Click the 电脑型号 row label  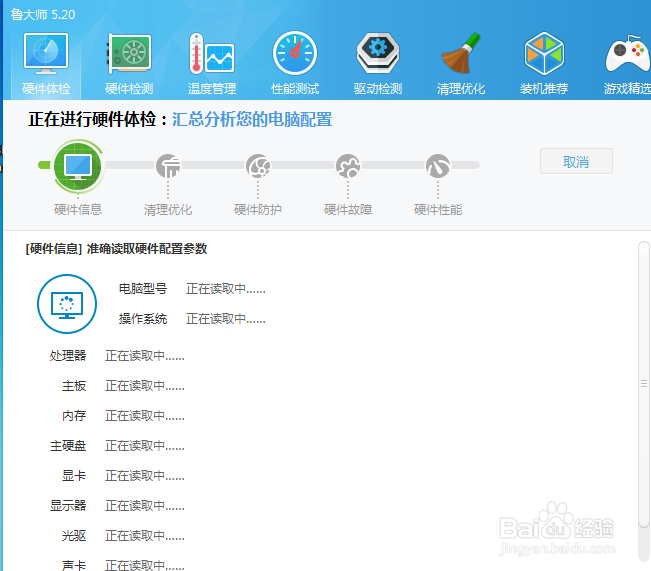click(143, 289)
